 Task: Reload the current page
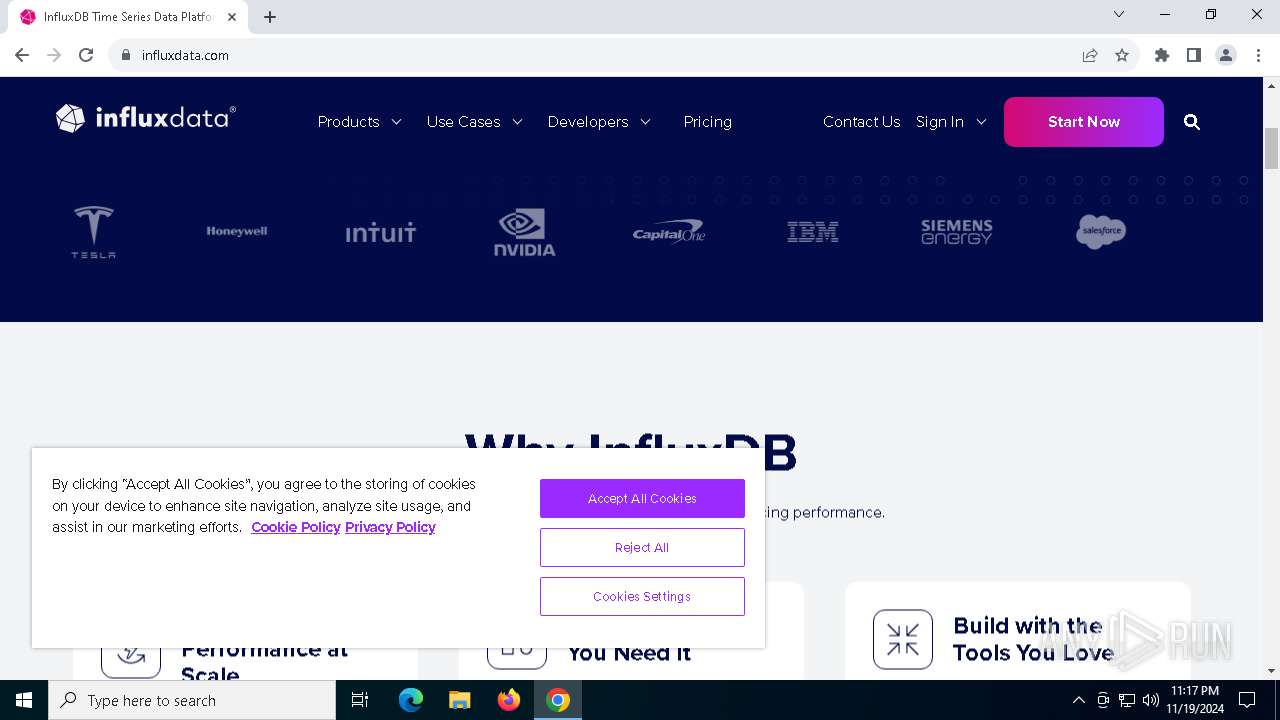(86, 55)
